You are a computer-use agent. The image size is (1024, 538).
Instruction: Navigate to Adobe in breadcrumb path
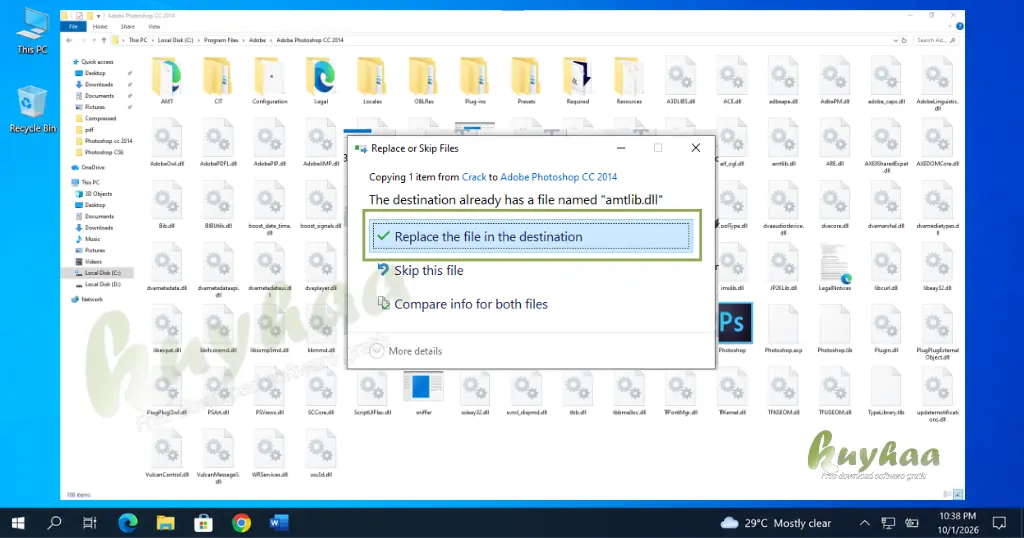click(257, 40)
